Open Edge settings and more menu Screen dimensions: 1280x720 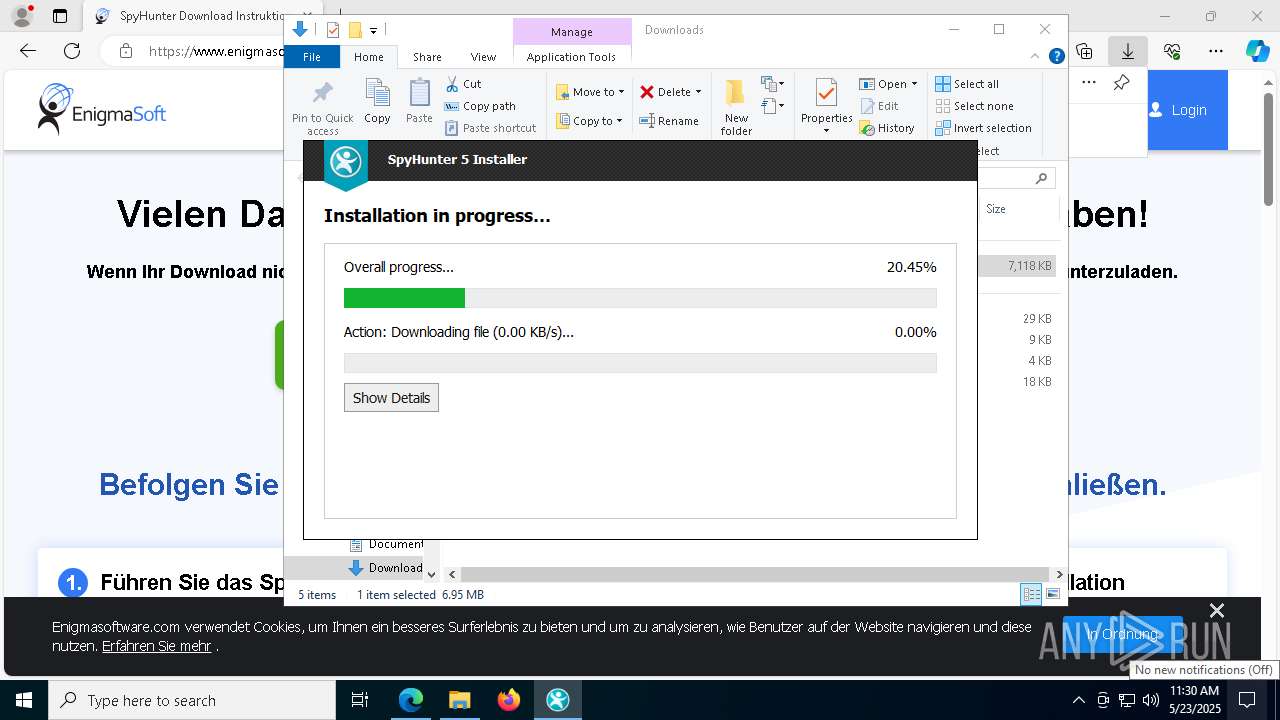click(1216, 51)
